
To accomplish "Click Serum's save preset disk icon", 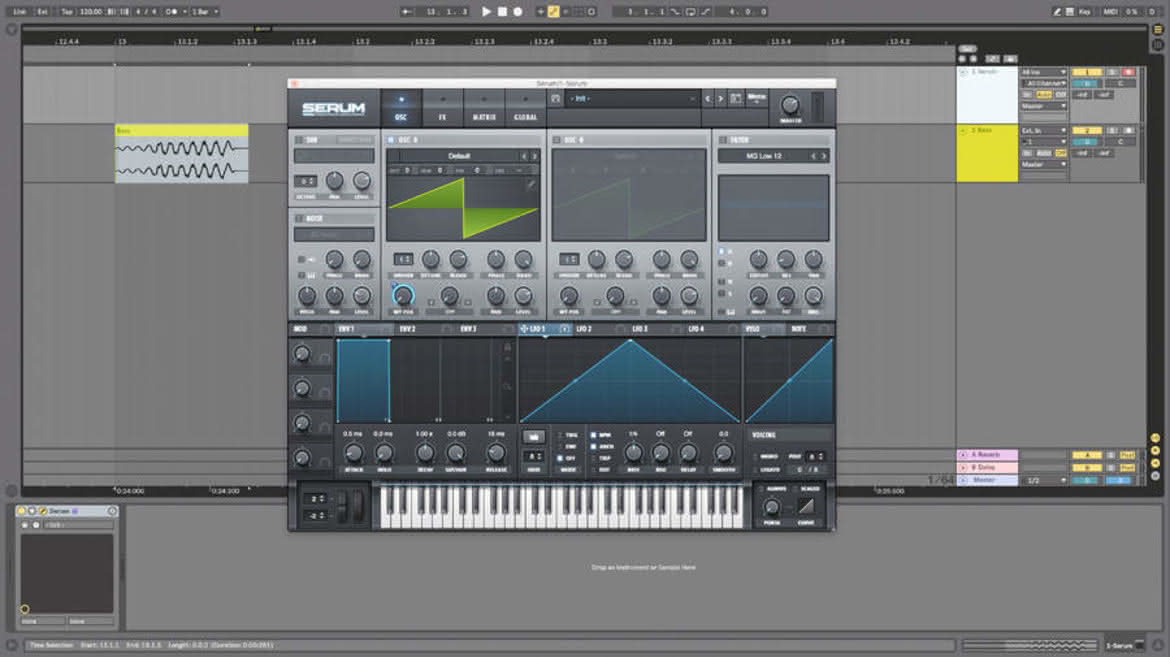I will pyautogui.click(x=556, y=99).
